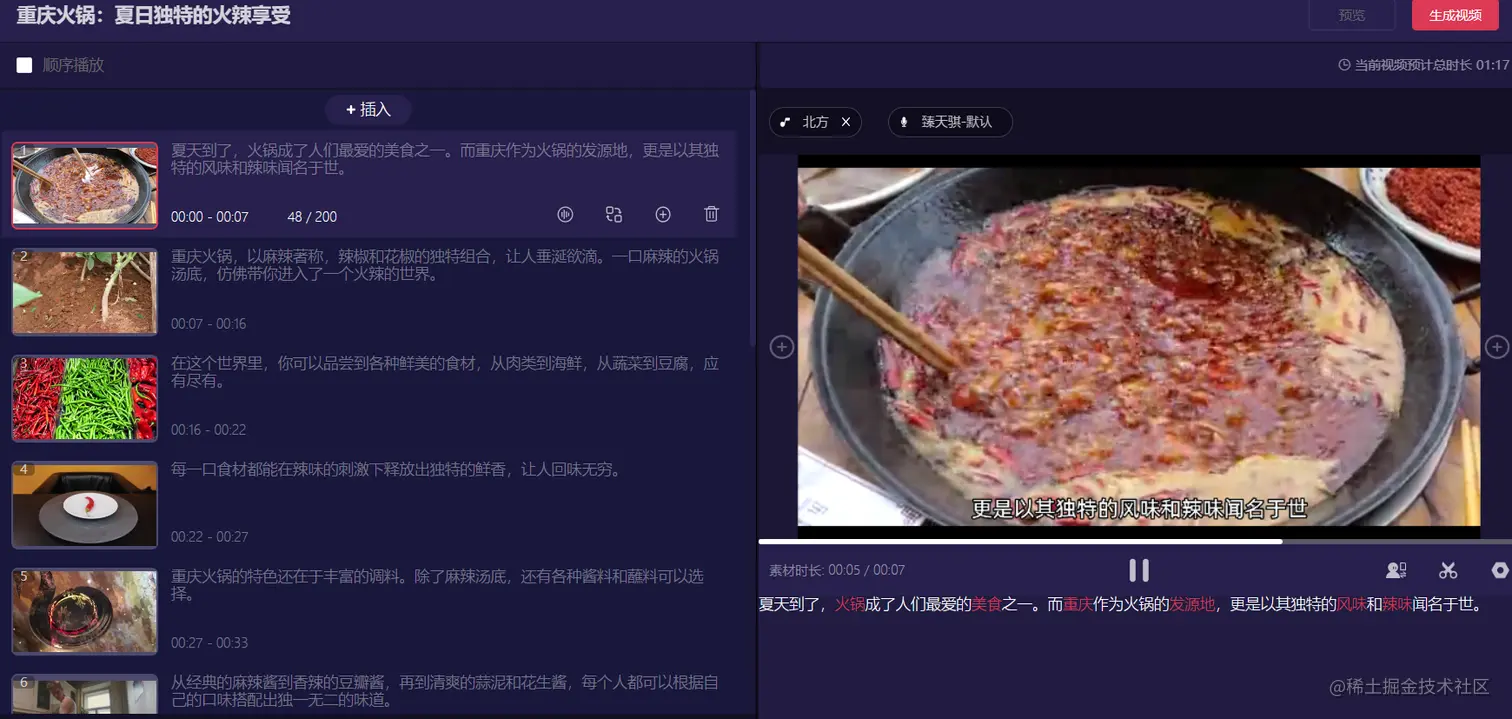Select scene 1 hotpot thumbnail
Viewport: 1512px width, 719px height.
tap(85, 185)
